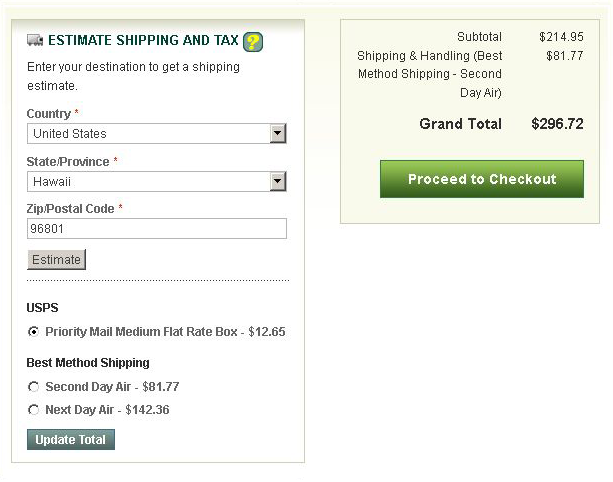Click the Estimate Shipping and Tax heading

(x=143, y=40)
